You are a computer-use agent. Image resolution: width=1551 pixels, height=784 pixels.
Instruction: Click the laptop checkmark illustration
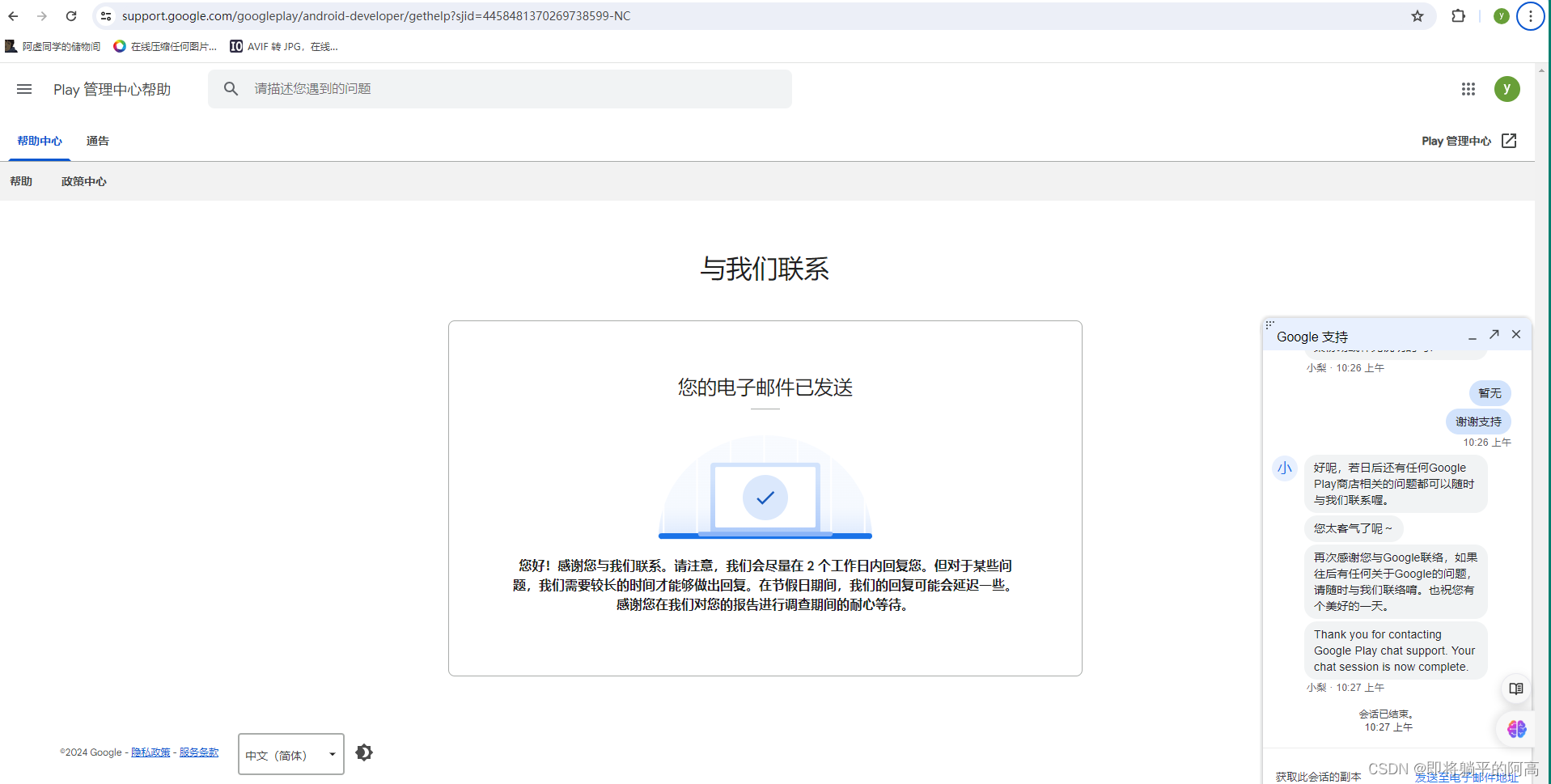click(x=765, y=488)
